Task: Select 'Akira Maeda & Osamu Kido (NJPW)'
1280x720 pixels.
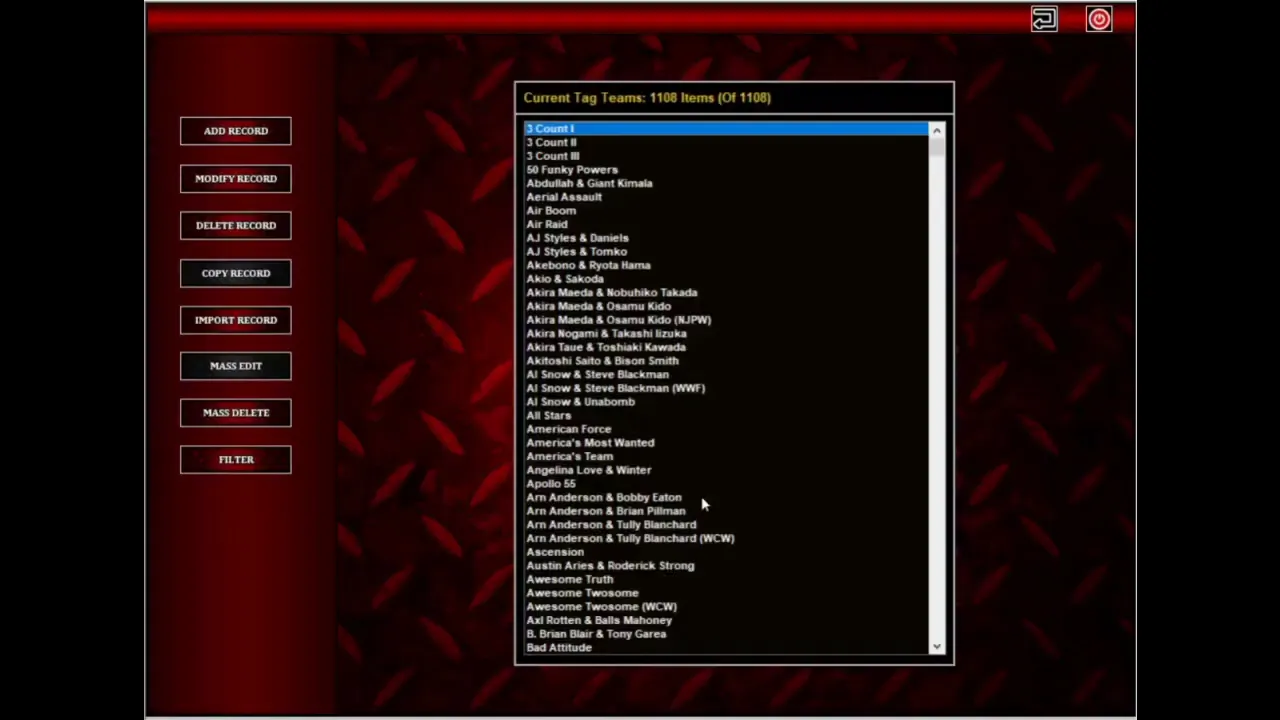Action: point(727,320)
